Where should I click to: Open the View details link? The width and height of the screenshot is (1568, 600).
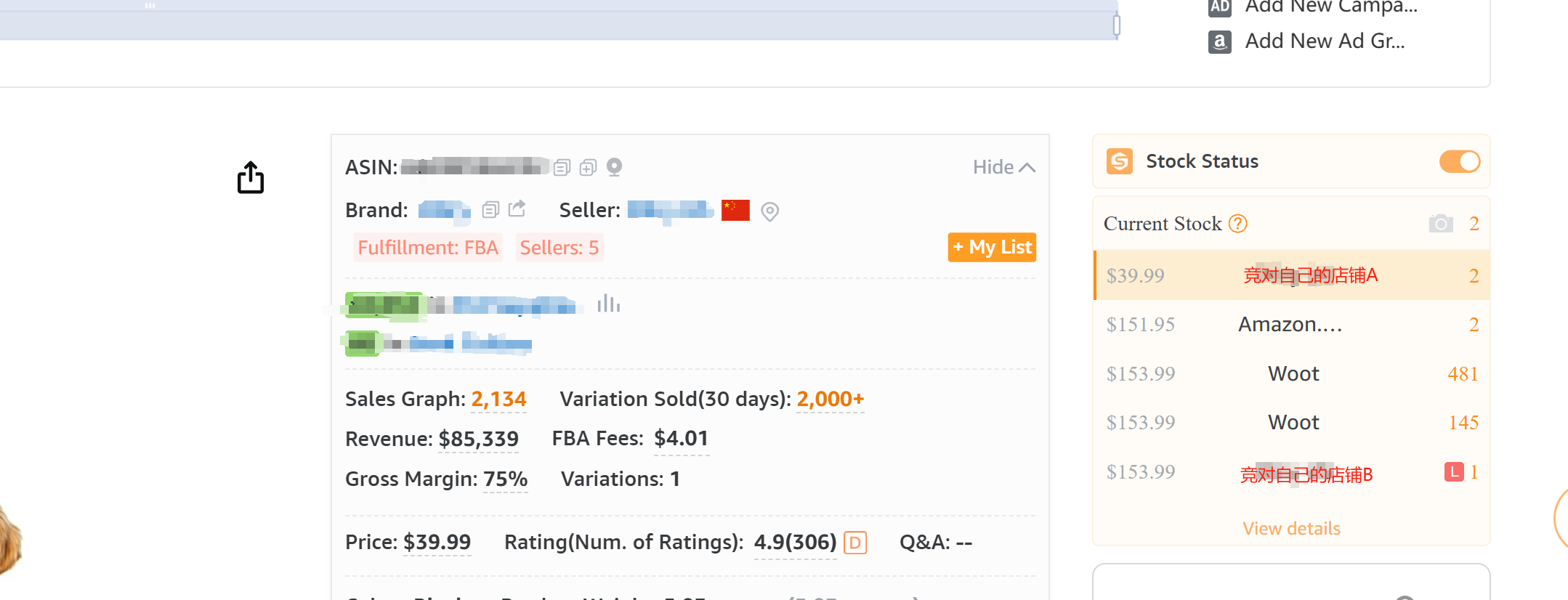coord(1291,528)
